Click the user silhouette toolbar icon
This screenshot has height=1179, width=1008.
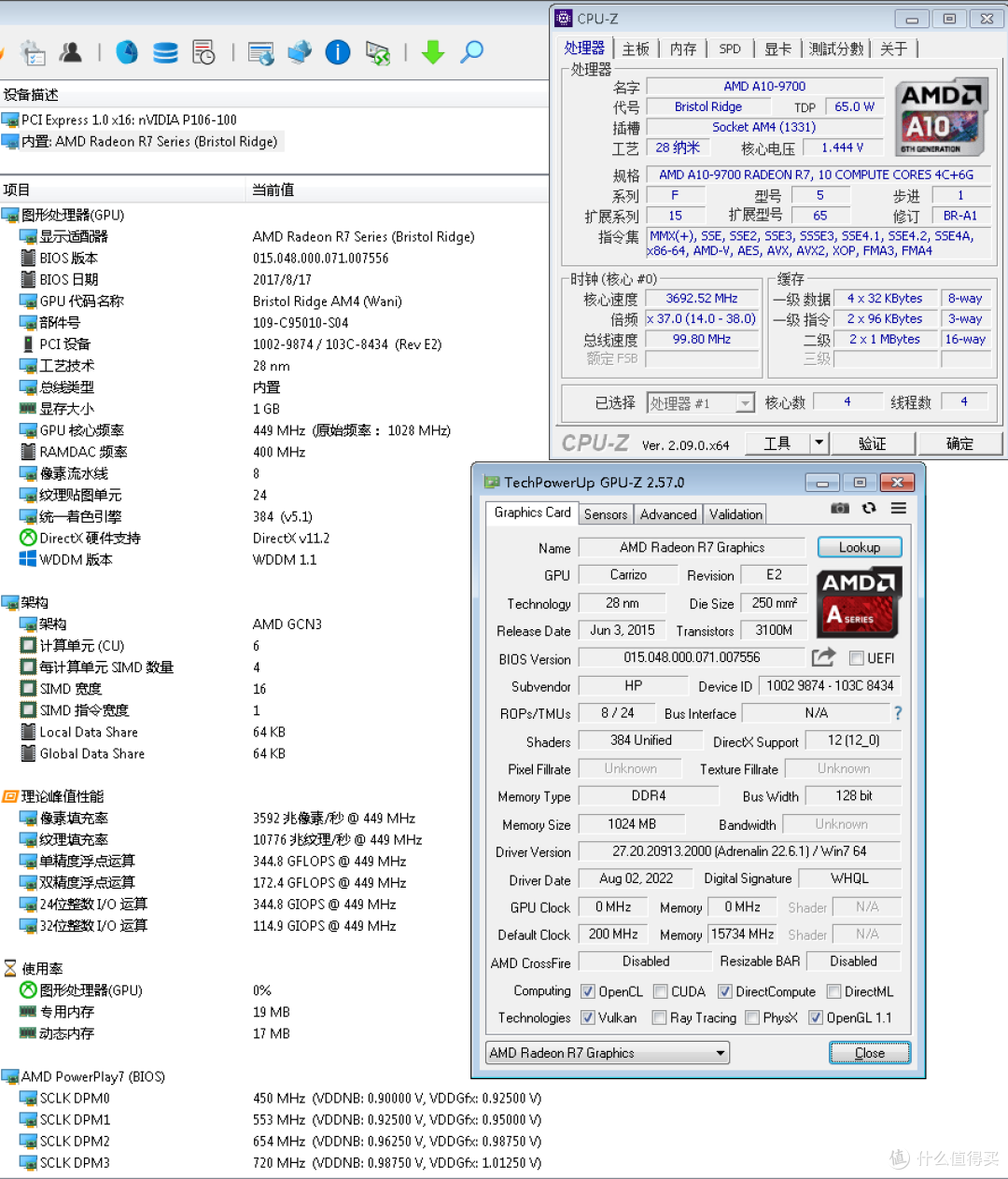coord(71,52)
